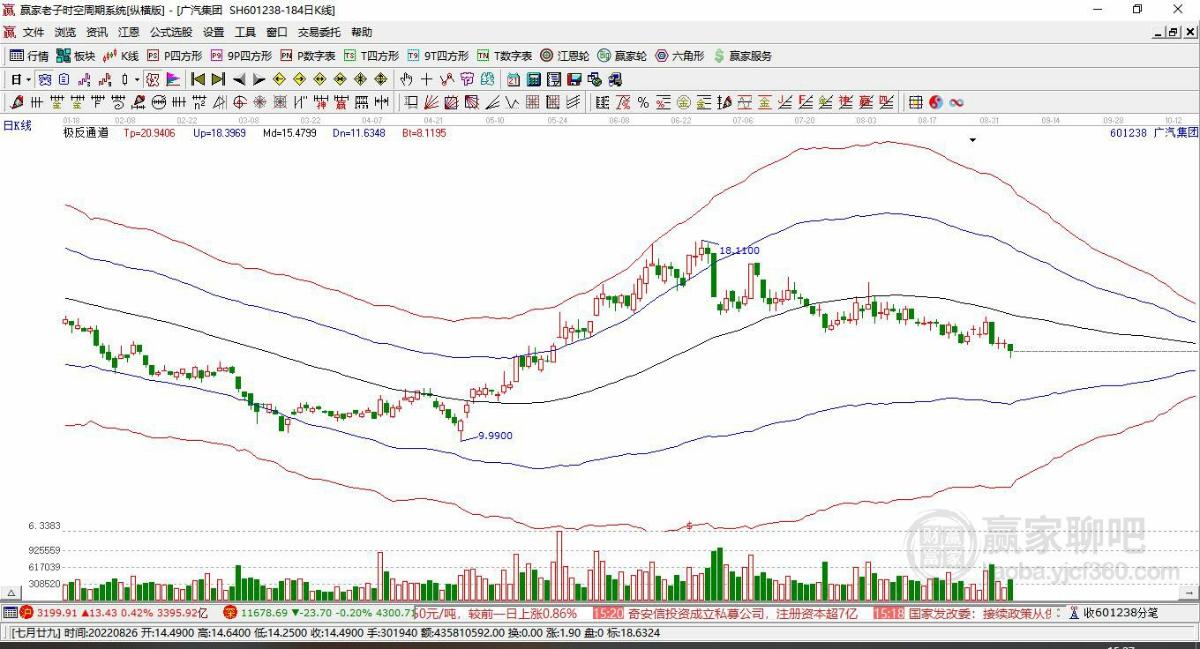Click the 11678.69 index in status bar
The width and height of the screenshot is (1200, 649).
(x=264, y=612)
